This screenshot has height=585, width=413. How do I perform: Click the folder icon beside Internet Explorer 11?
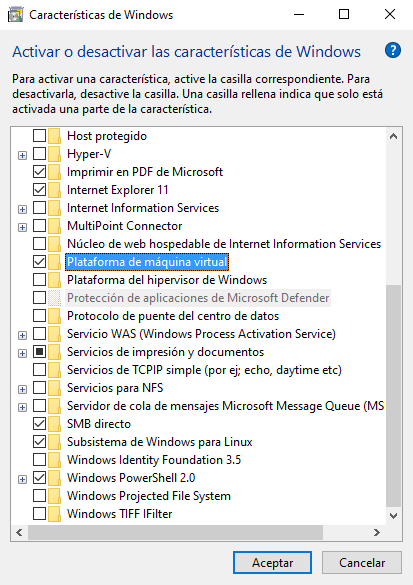[x=54, y=190]
